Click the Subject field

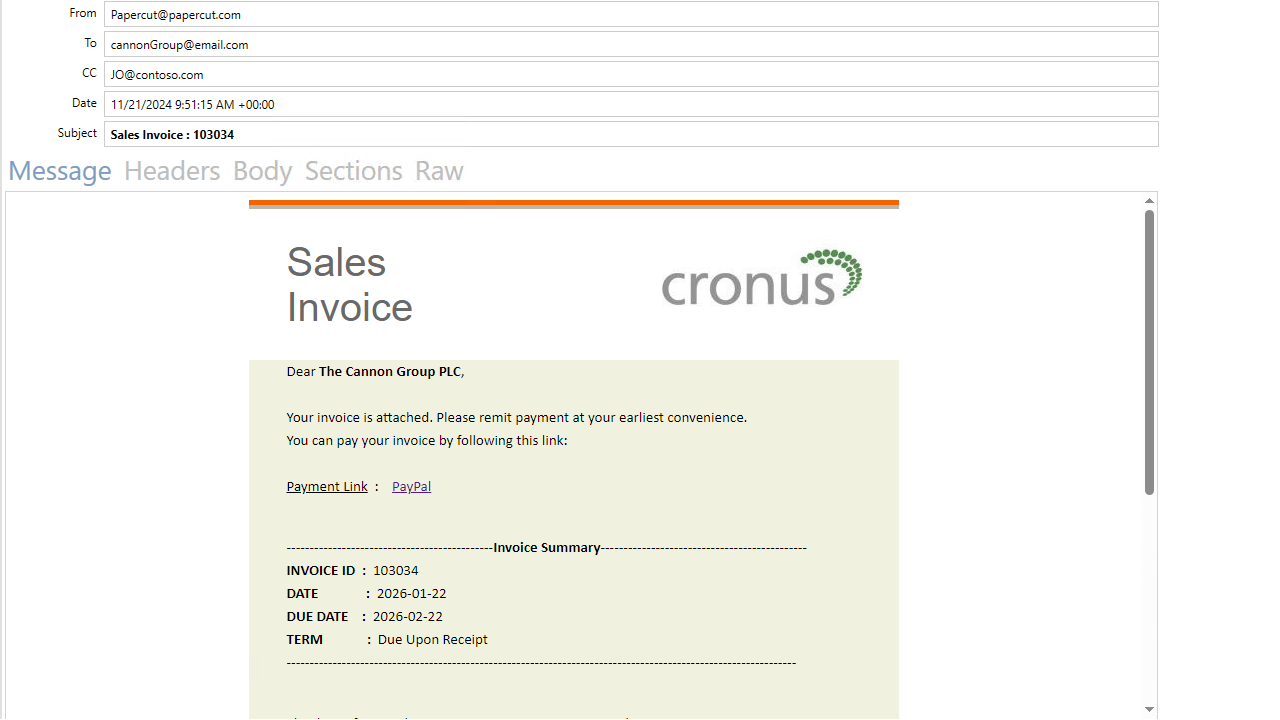point(631,134)
